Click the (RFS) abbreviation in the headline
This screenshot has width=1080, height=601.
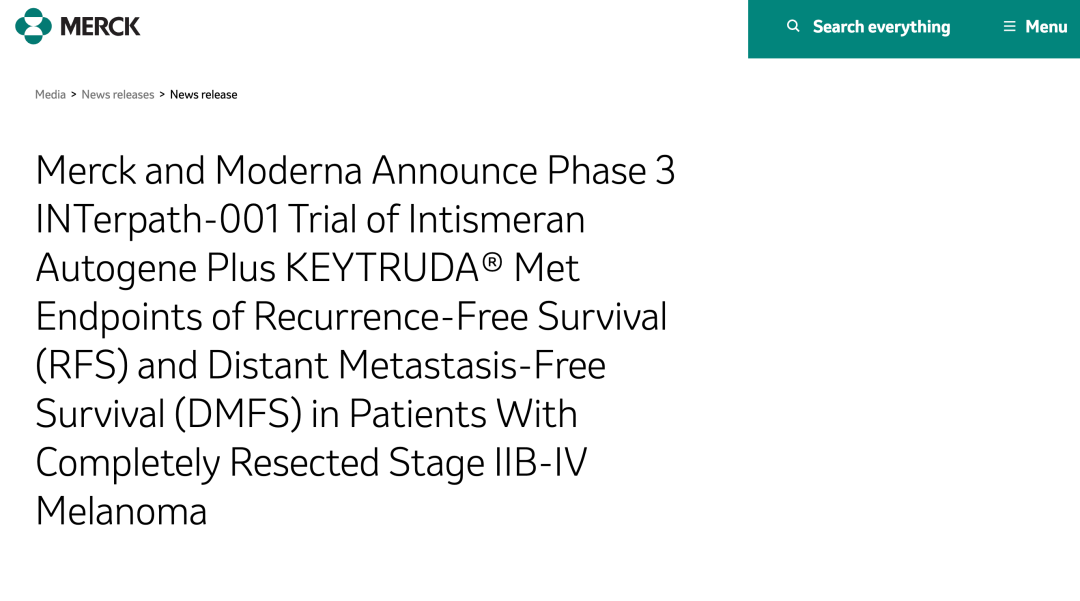81,366
